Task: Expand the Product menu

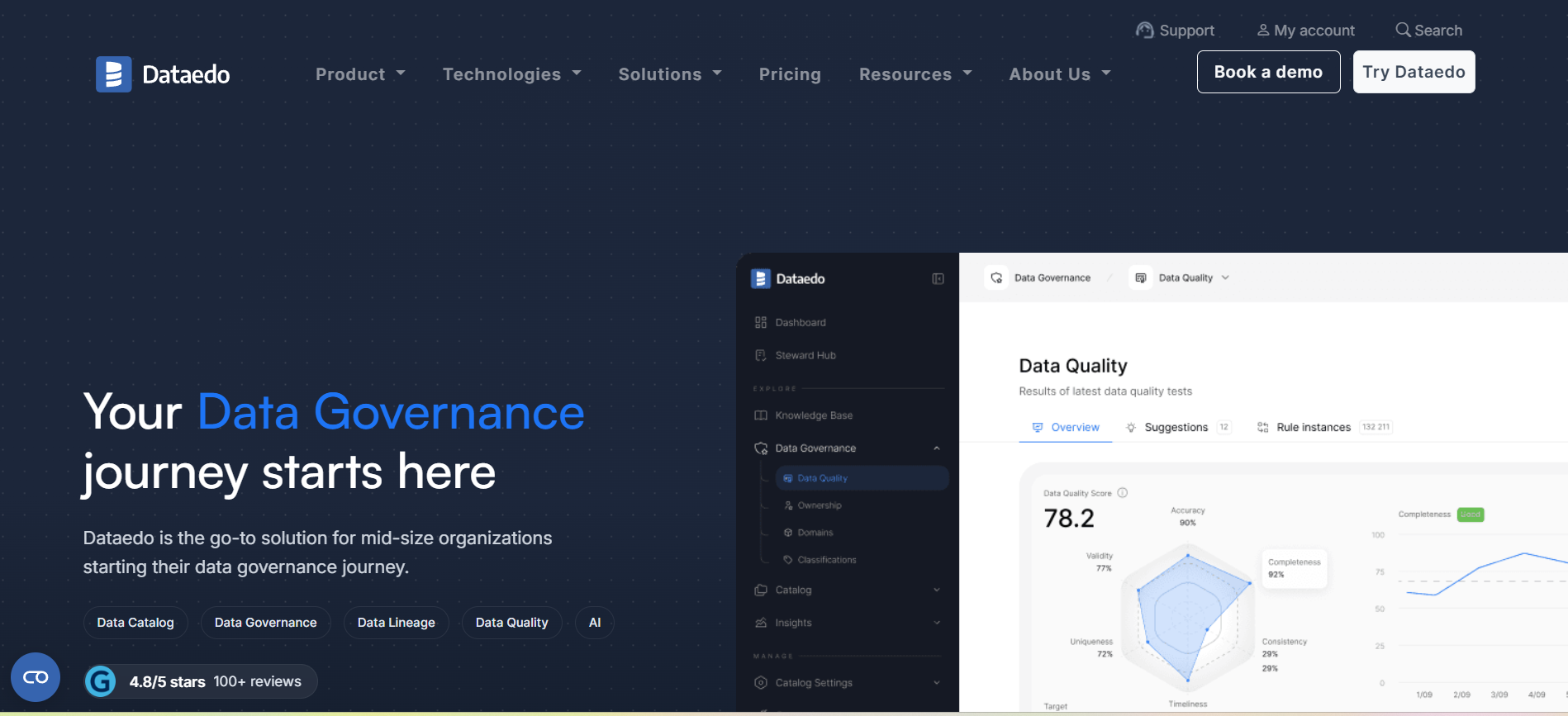Action: [x=360, y=74]
